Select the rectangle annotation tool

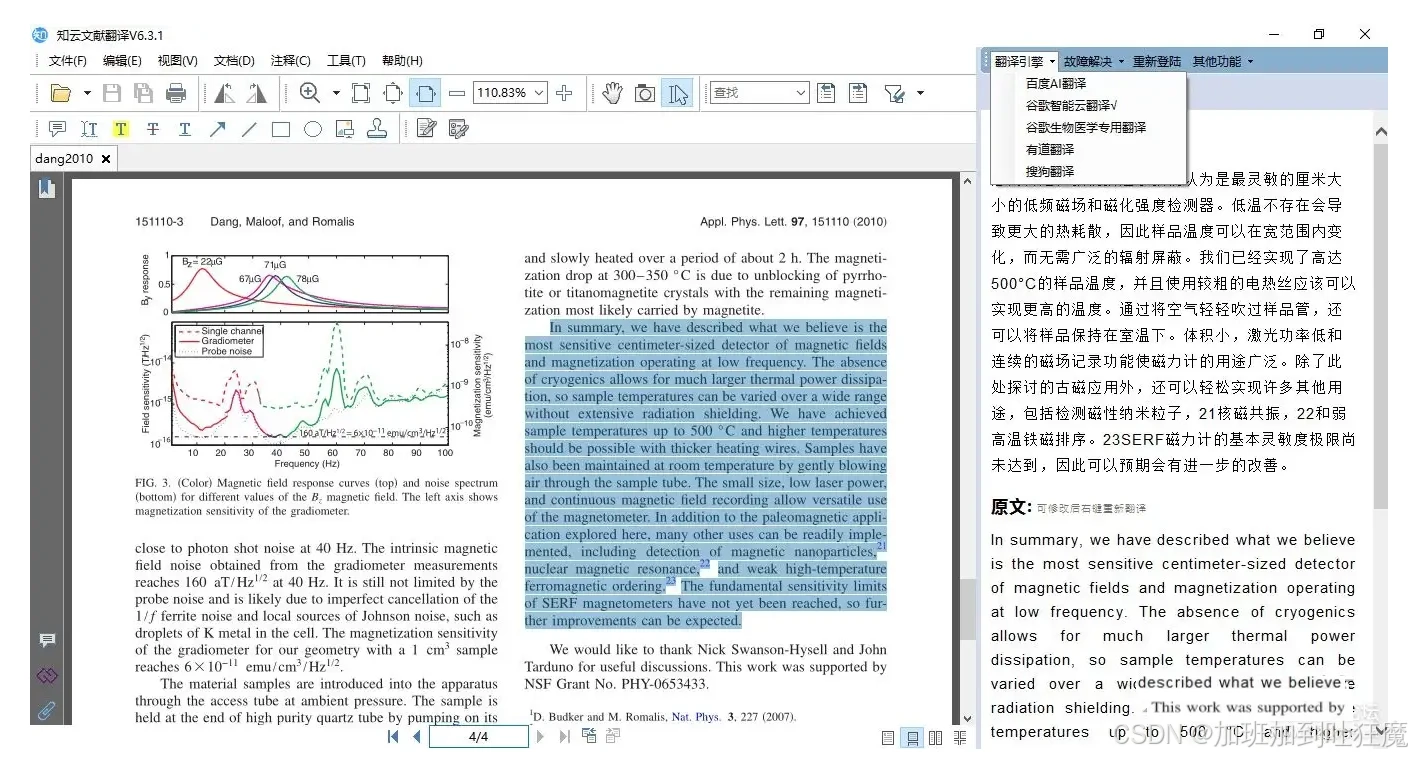281,129
